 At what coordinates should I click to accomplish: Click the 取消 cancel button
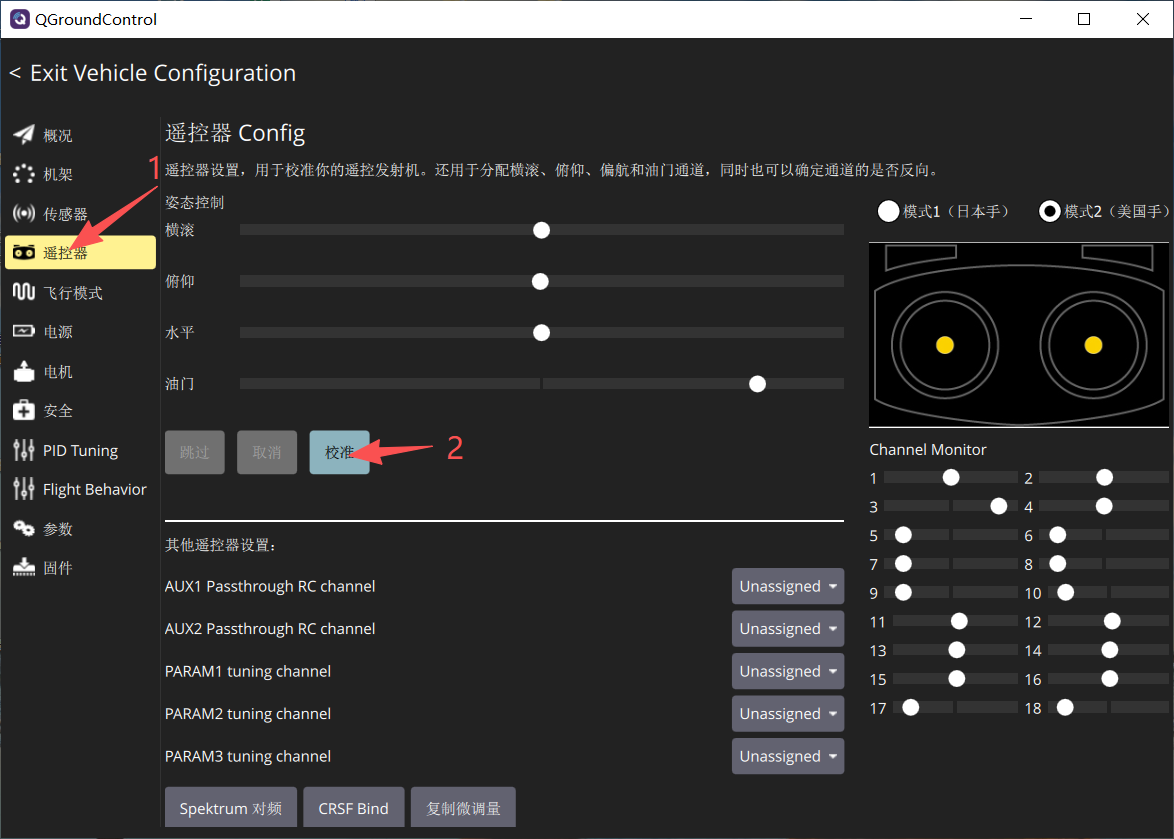(x=267, y=452)
